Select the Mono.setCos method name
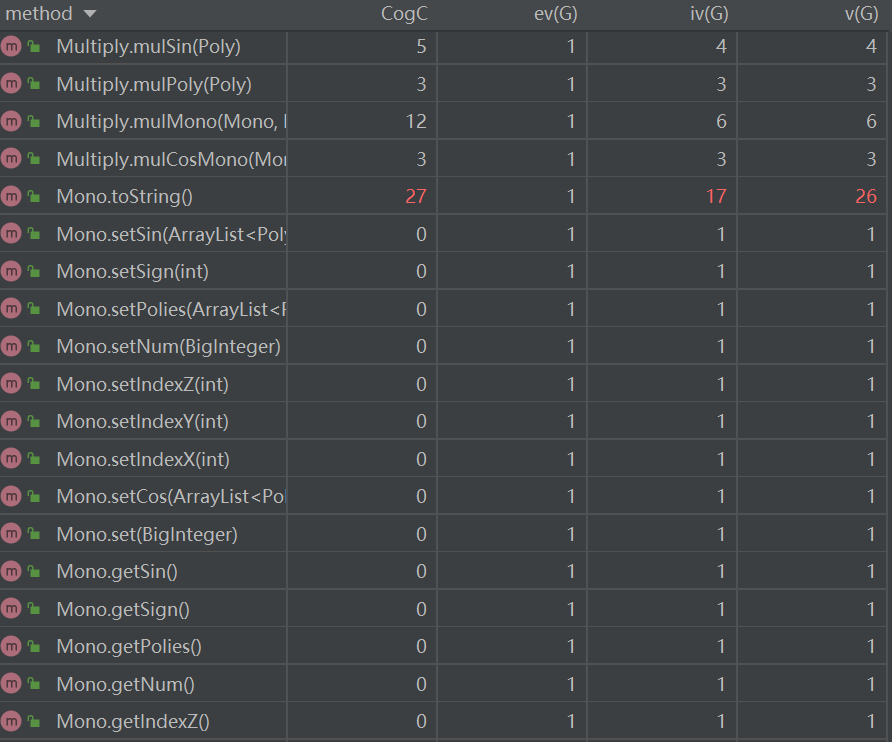This screenshot has height=742, width=892. [x=171, y=497]
